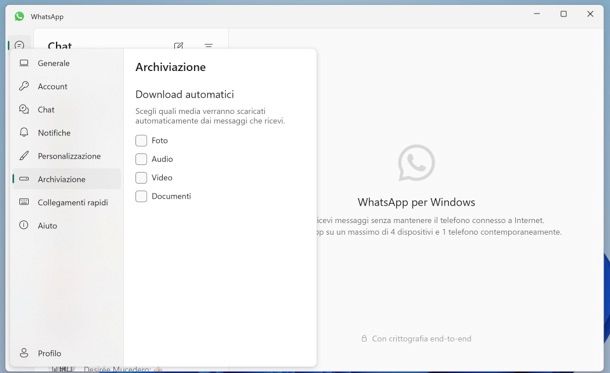
Task: Click the lock icon near crittografia text
Action: (364, 338)
